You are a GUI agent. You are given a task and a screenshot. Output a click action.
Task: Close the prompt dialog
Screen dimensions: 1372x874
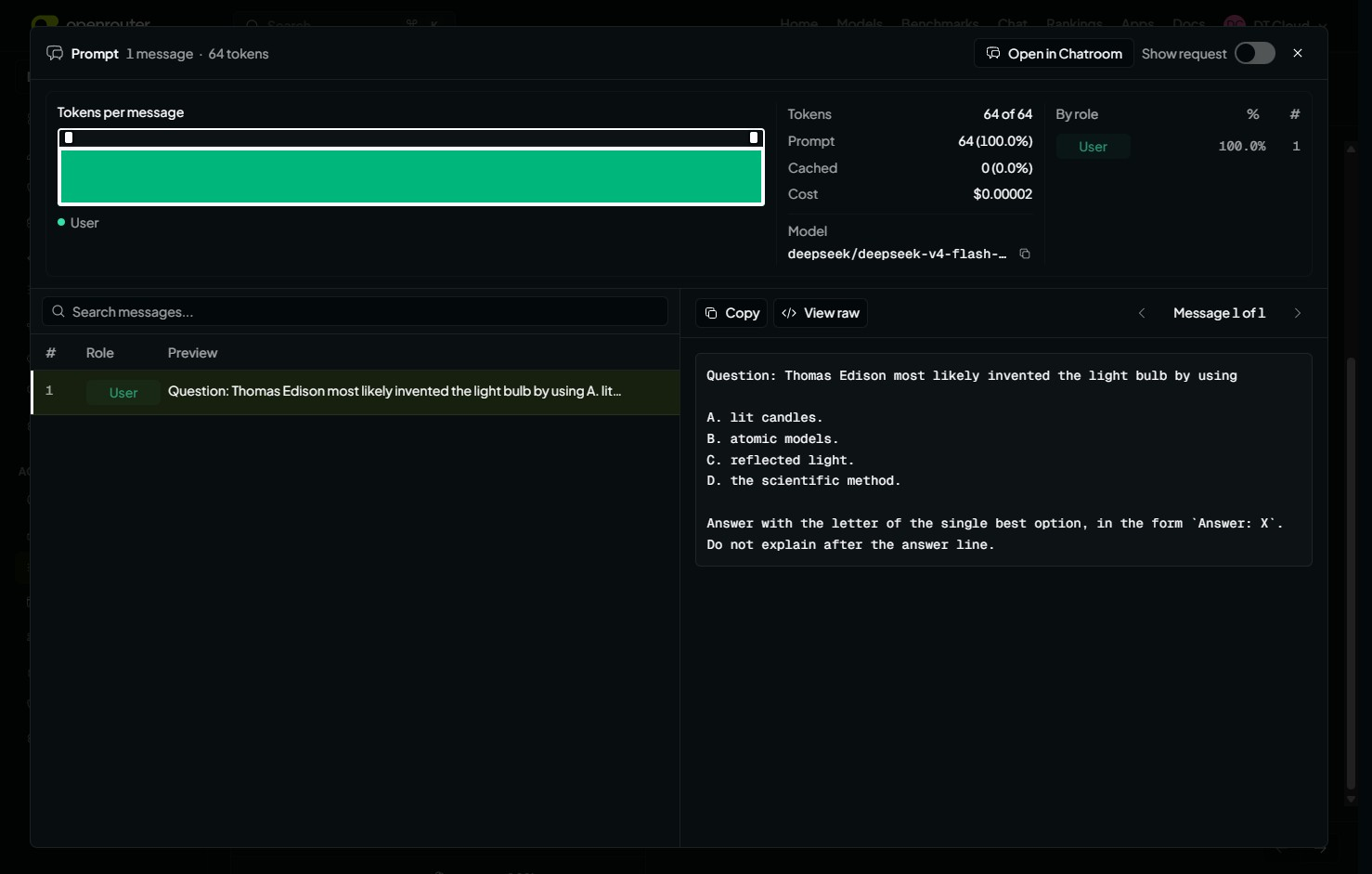1298,53
